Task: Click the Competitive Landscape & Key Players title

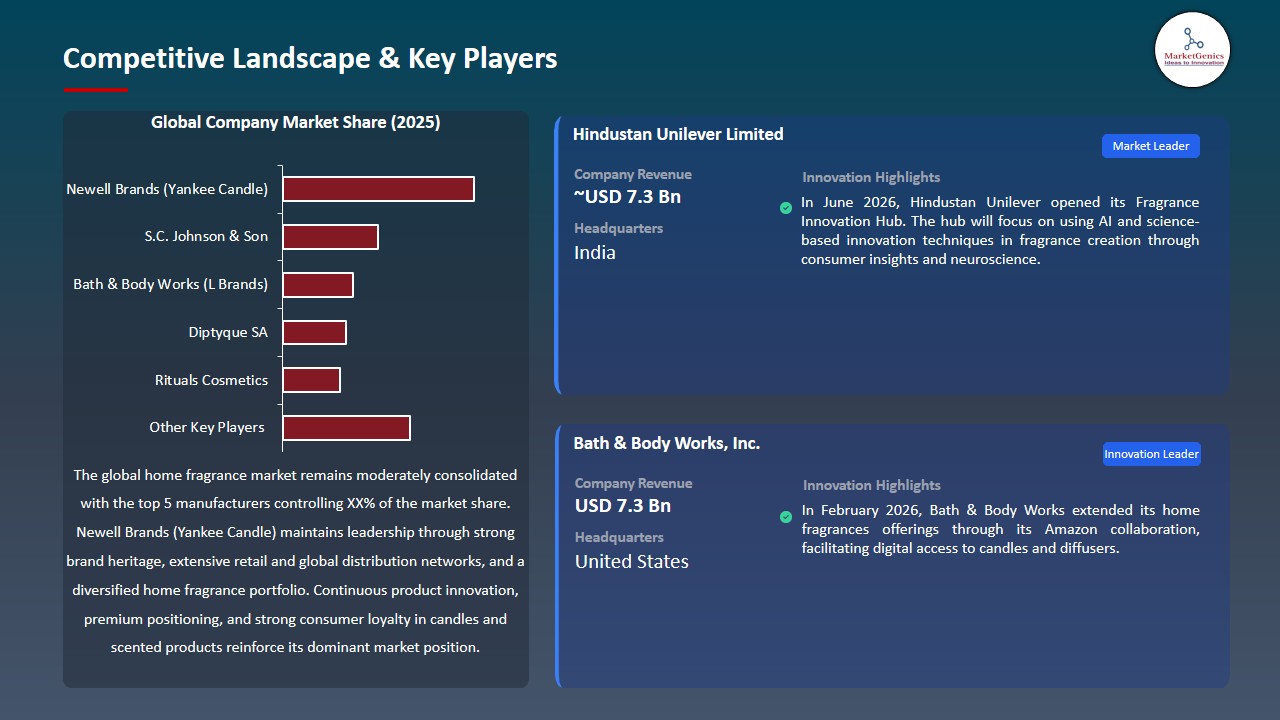Action: 310,58
